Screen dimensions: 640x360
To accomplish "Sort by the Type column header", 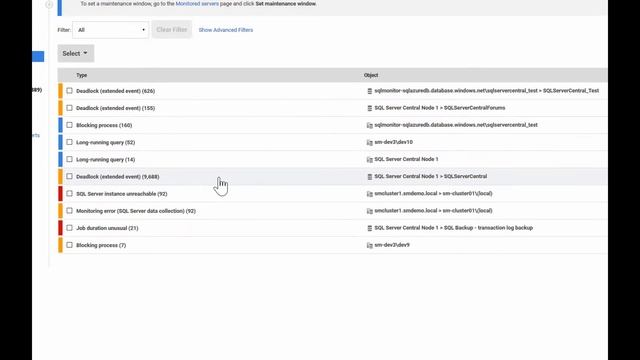I will (82, 75).
